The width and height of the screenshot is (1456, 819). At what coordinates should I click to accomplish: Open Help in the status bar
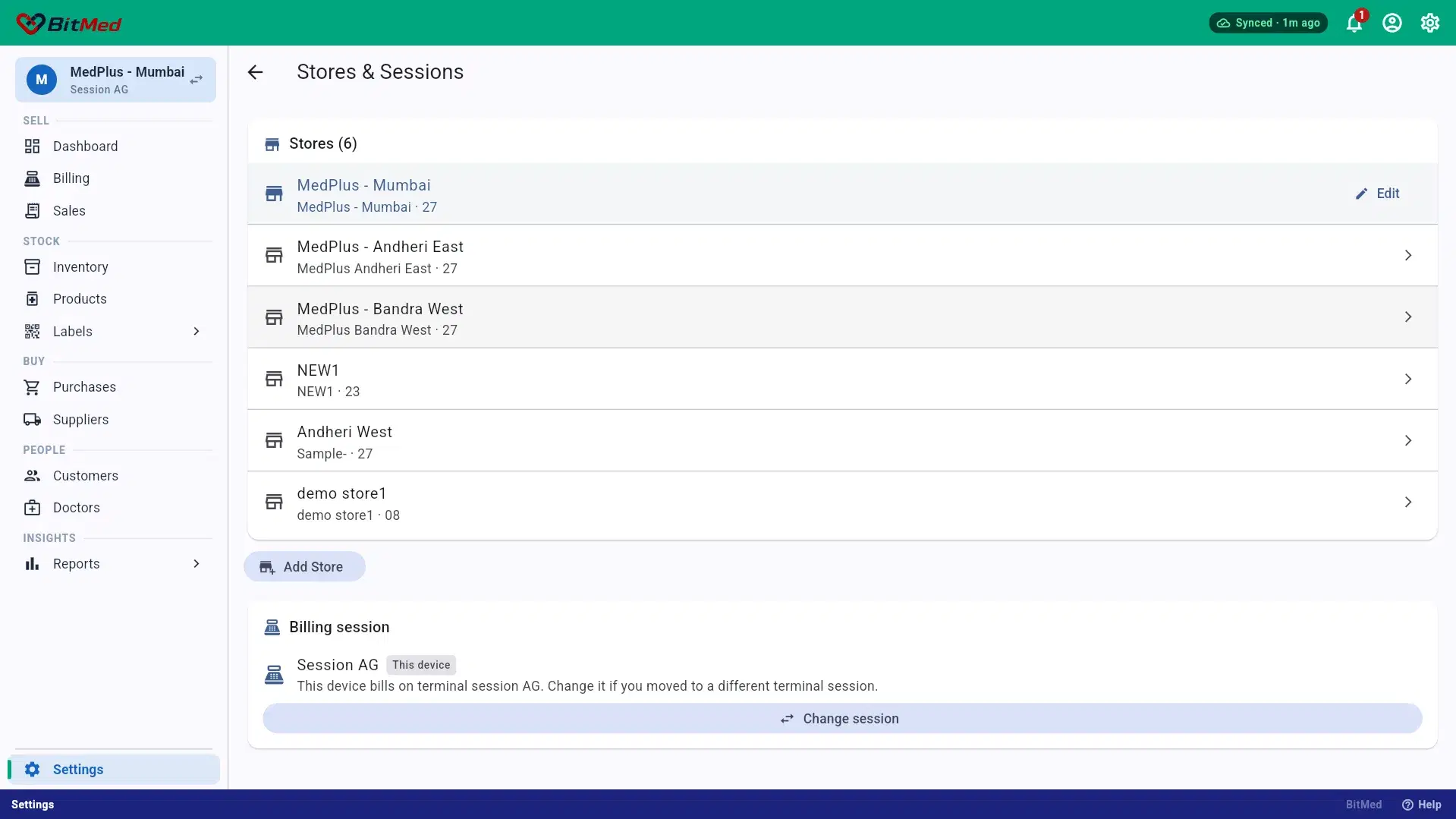click(1422, 805)
